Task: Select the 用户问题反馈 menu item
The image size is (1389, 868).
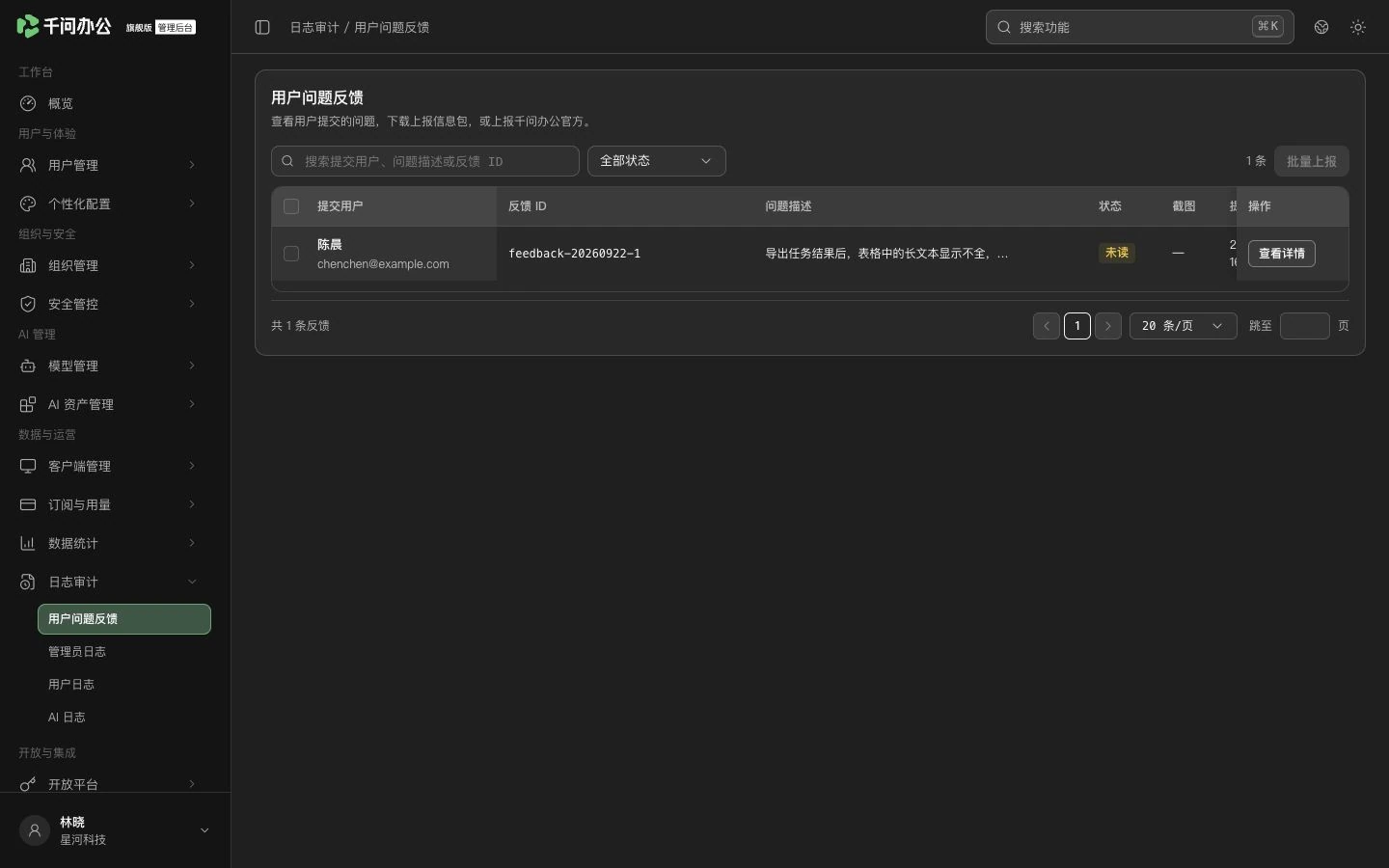Action: pos(124,619)
